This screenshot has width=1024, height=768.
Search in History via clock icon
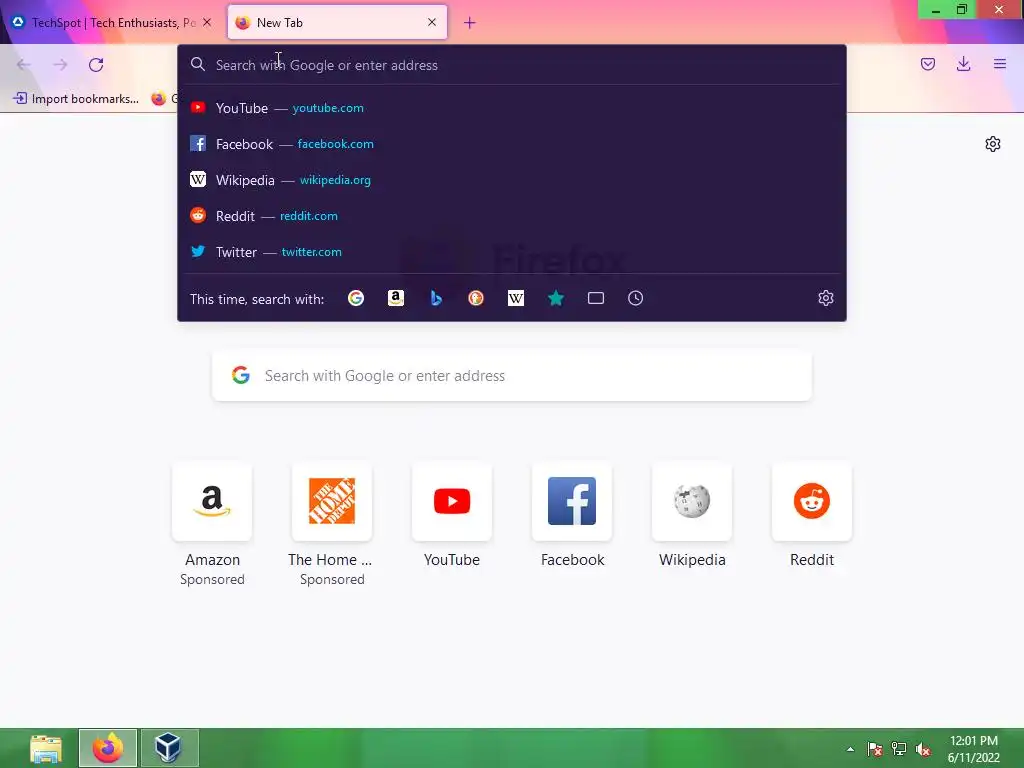pos(635,298)
